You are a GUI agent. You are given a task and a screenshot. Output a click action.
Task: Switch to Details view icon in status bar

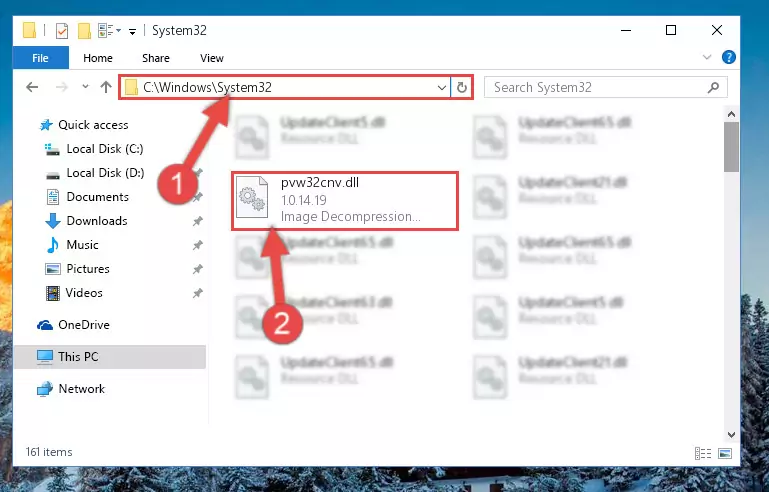tap(703, 453)
